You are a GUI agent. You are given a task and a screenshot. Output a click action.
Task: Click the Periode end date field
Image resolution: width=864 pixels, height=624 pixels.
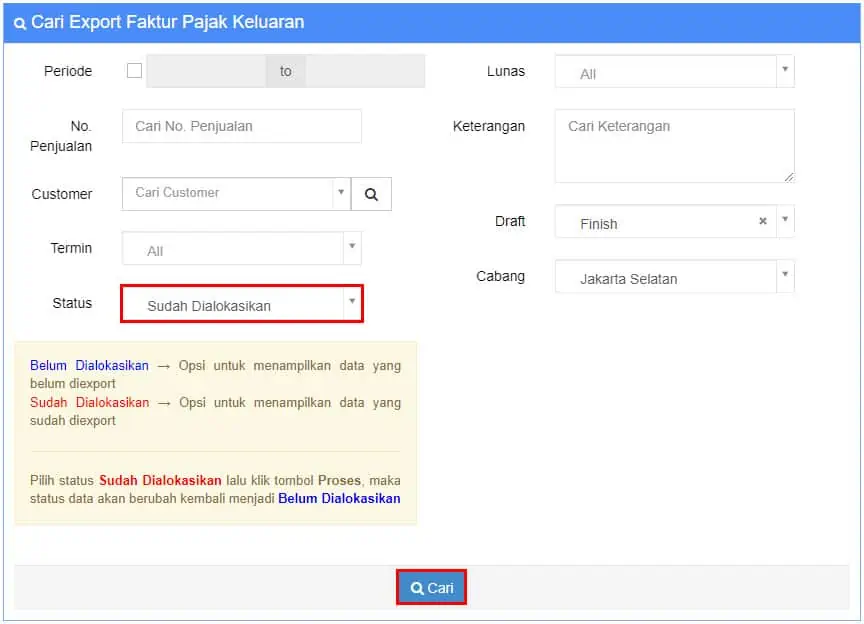[x=365, y=71]
